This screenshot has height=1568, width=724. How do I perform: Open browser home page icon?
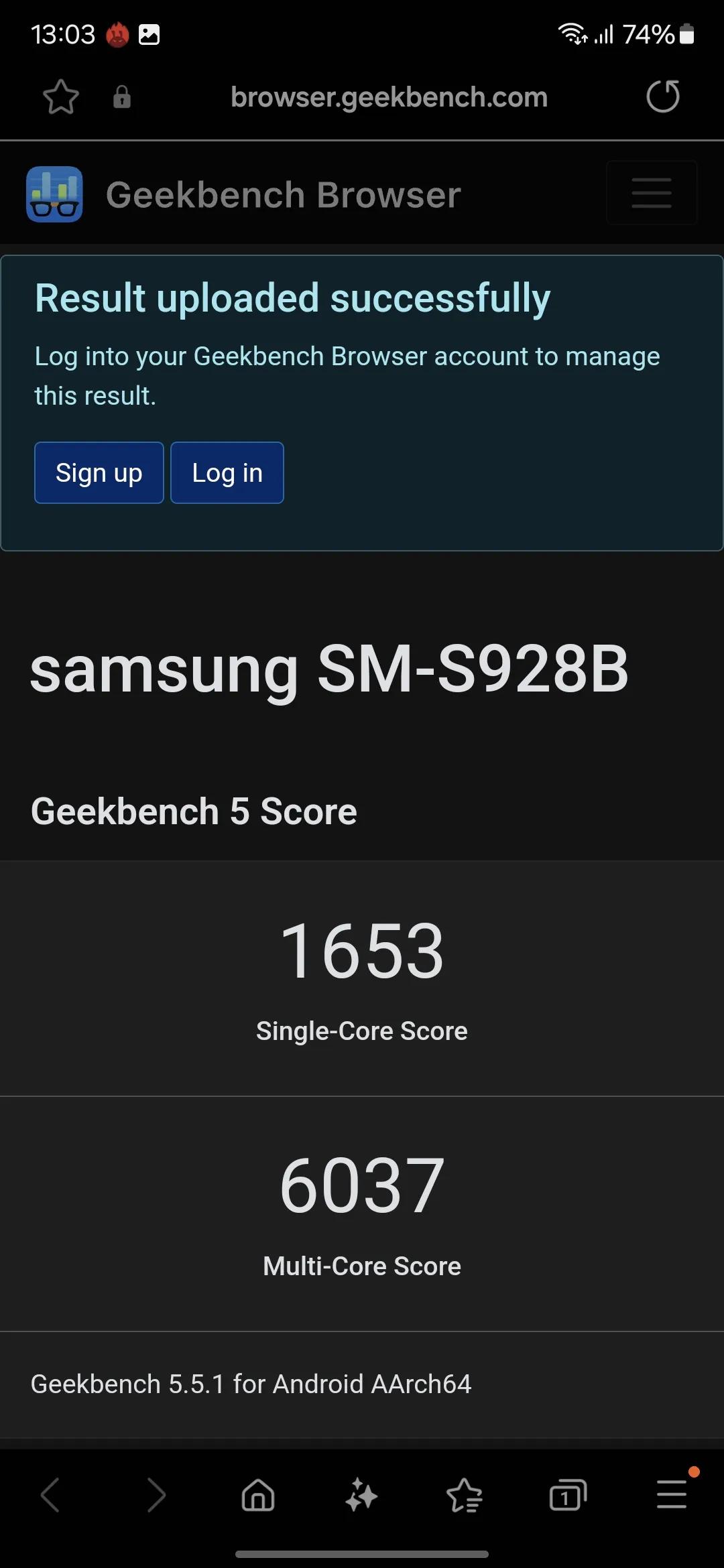pos(258,1495)
